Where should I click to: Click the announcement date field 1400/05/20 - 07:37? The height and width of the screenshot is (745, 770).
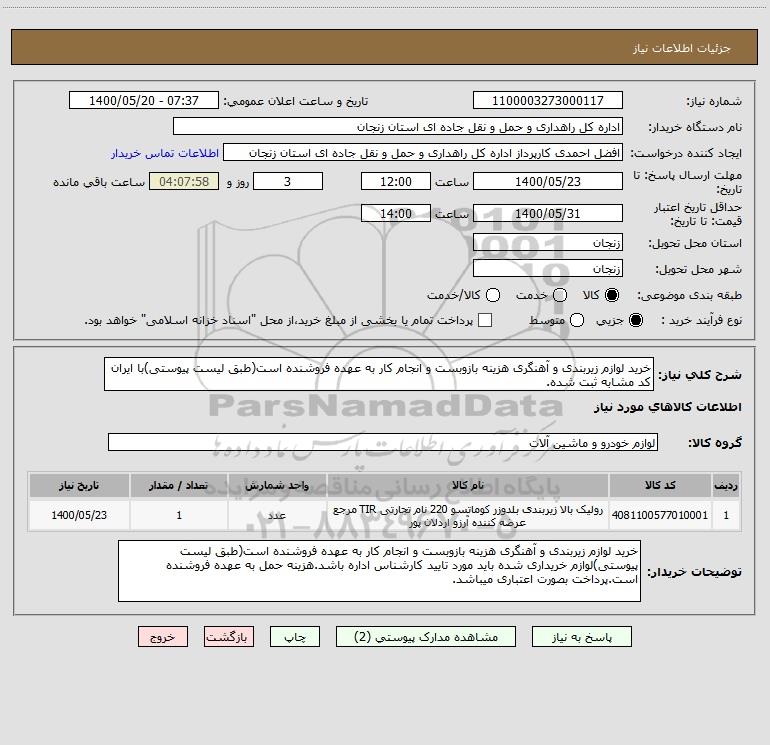[144, 101]
